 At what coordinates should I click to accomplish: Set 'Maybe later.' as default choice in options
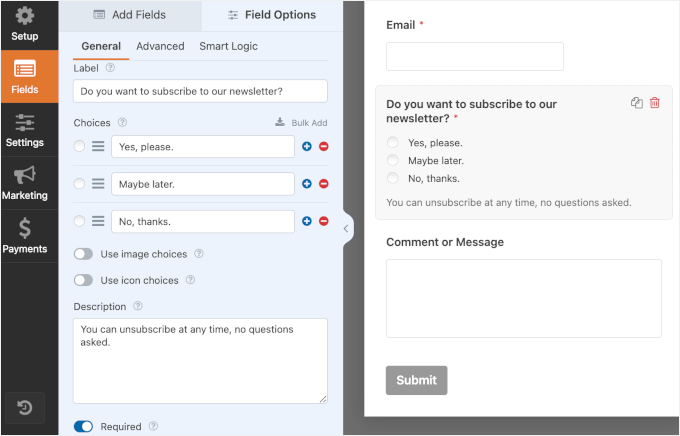[79, 184]
